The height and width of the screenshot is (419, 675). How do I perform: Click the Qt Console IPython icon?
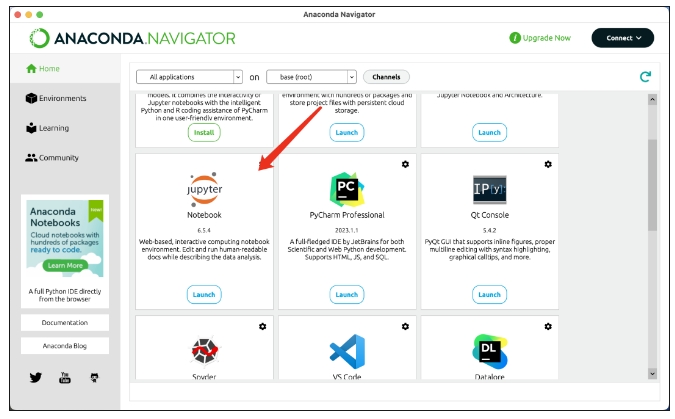coord(489,188)
